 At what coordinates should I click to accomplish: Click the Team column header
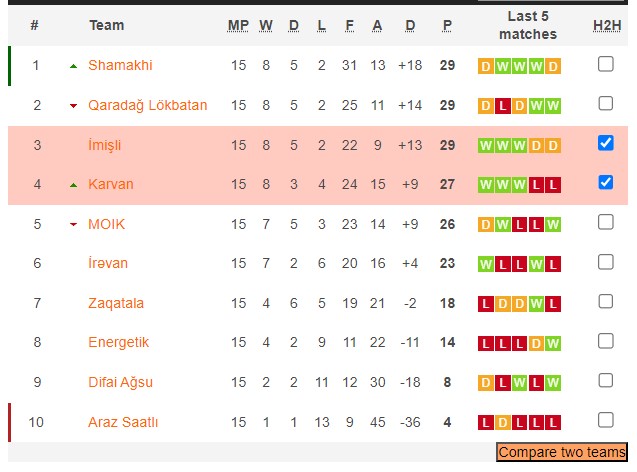coord(106,25)
